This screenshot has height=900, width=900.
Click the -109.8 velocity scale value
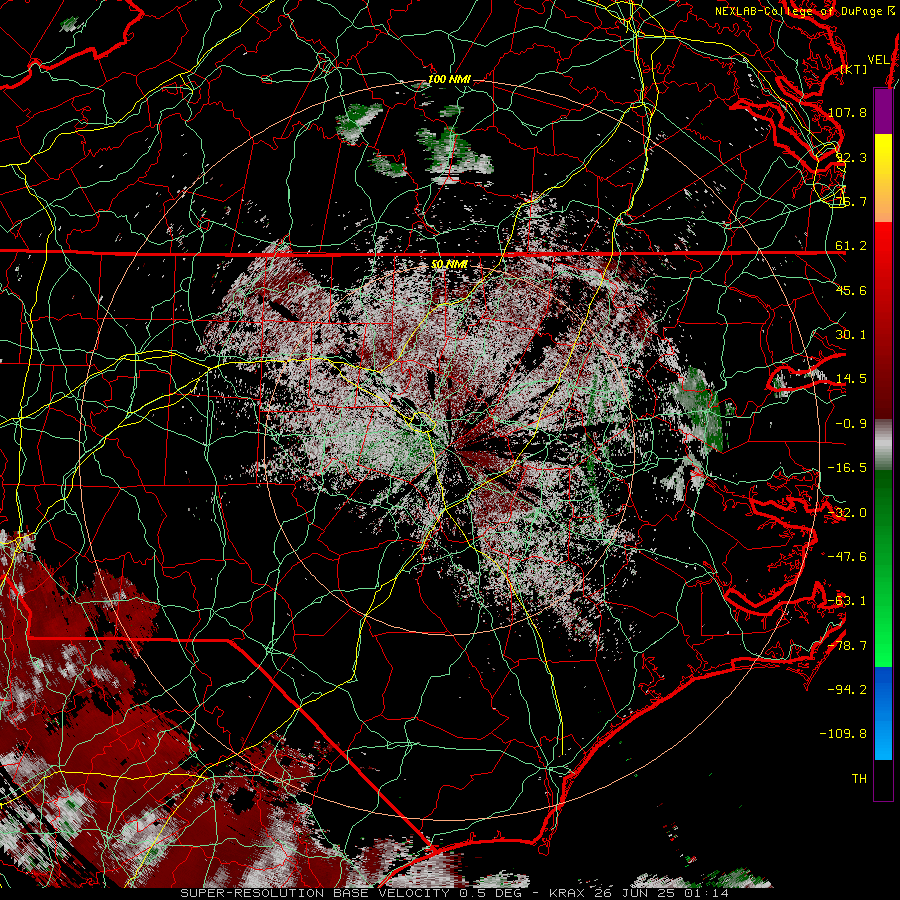pos(844,734)
